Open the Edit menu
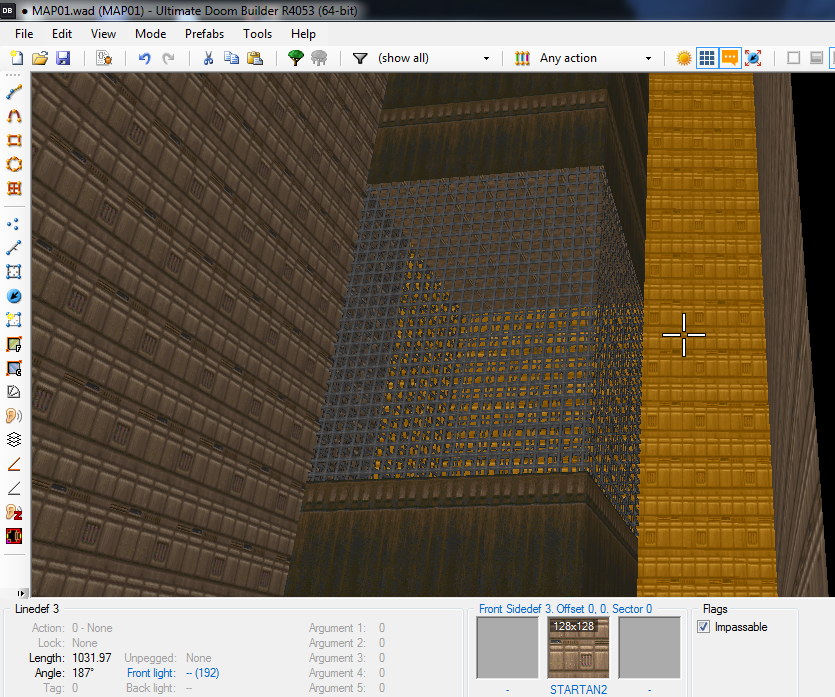Image resolution: width=835 pixels, height=697 pixels. coord(62,34)
